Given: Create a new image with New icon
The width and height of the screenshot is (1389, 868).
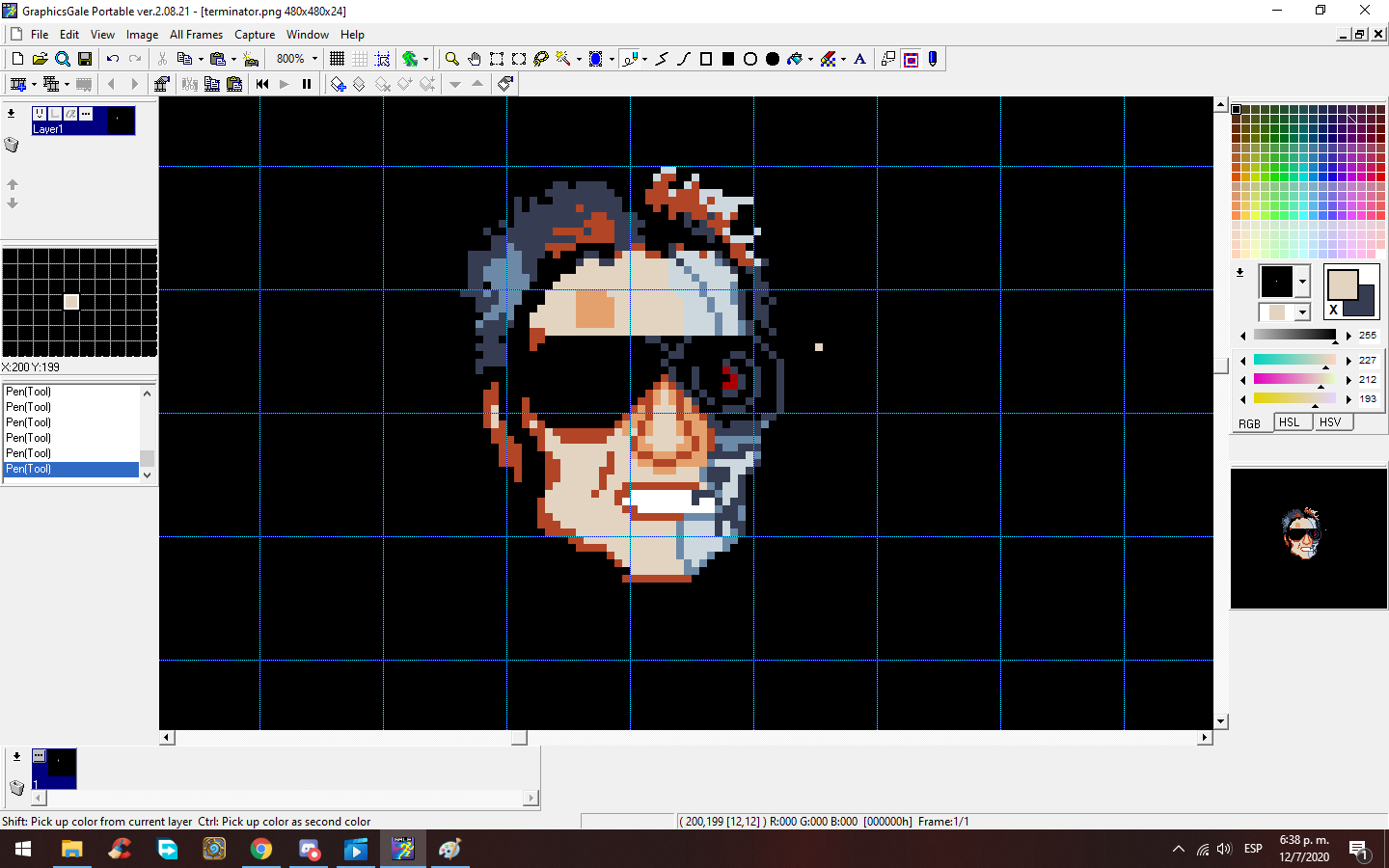Looking at the screenshot, I should [x=17, y=59].
